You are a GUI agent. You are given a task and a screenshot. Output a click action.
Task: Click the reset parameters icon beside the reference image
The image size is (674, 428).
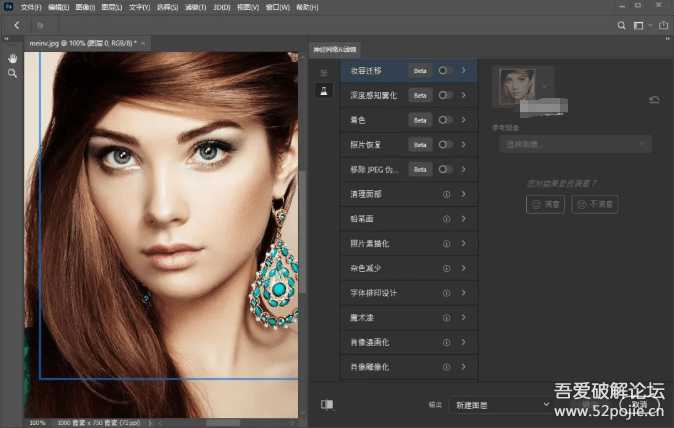tap(654, 100)
